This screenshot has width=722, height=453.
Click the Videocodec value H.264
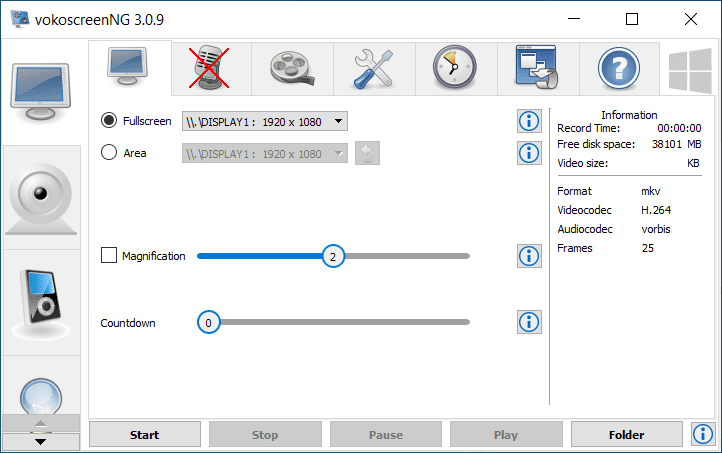pyautogui.click(x=656, y=210)
